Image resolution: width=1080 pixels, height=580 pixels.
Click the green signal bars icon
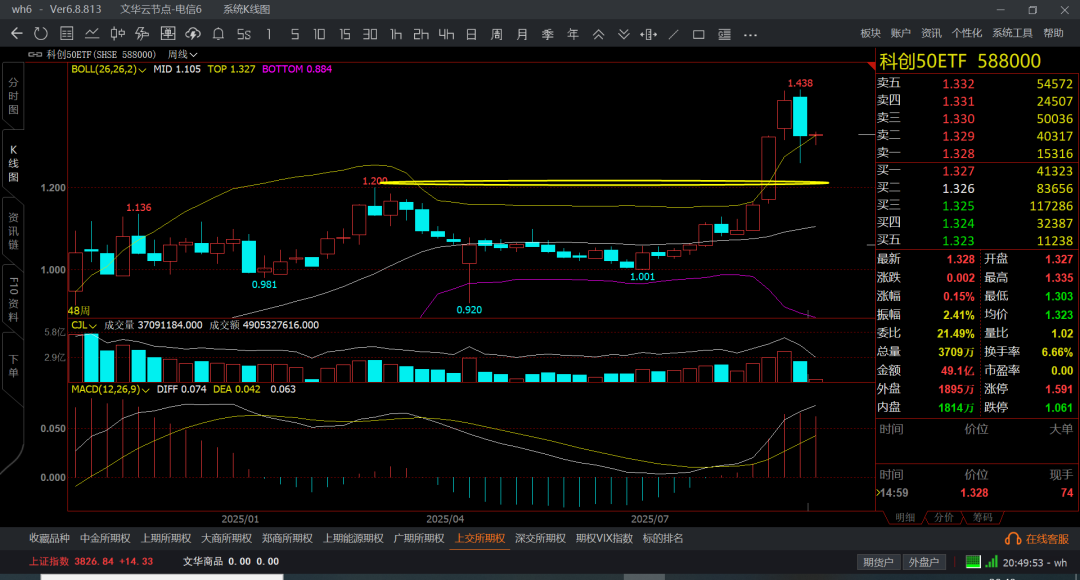tap(991, 561)
